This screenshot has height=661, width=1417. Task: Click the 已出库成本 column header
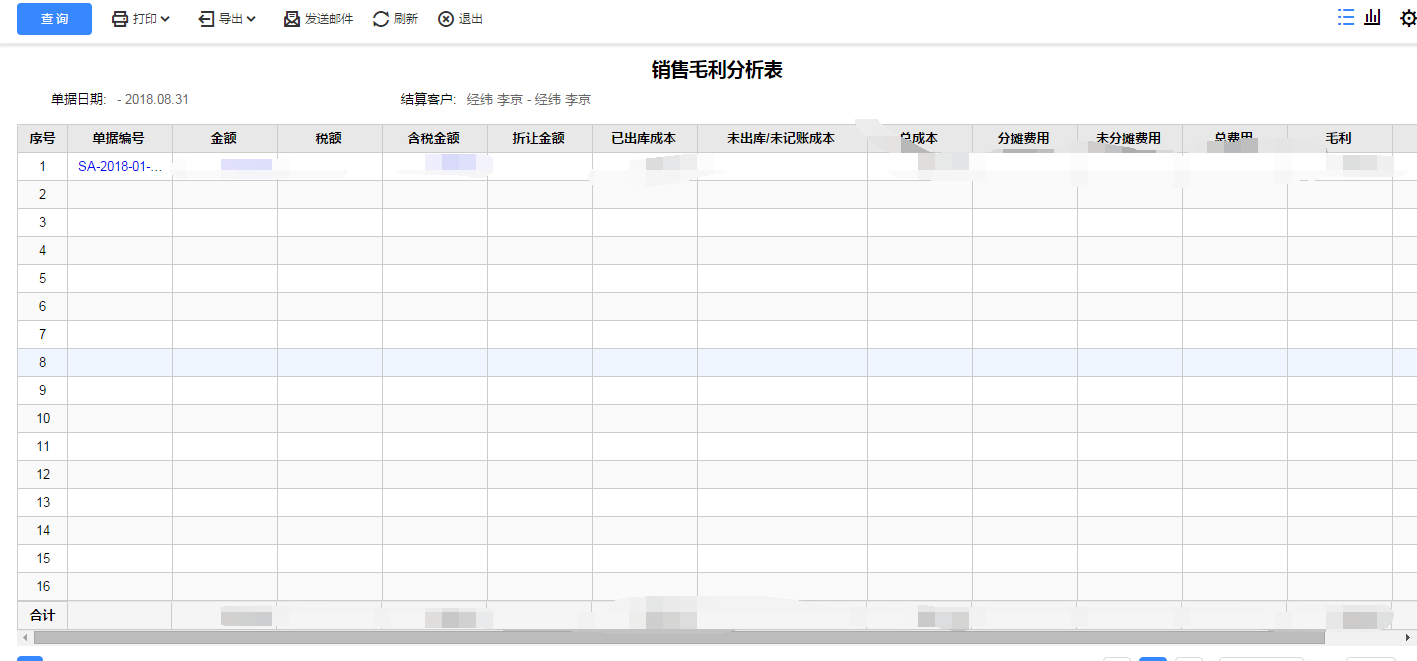point(644,139)
